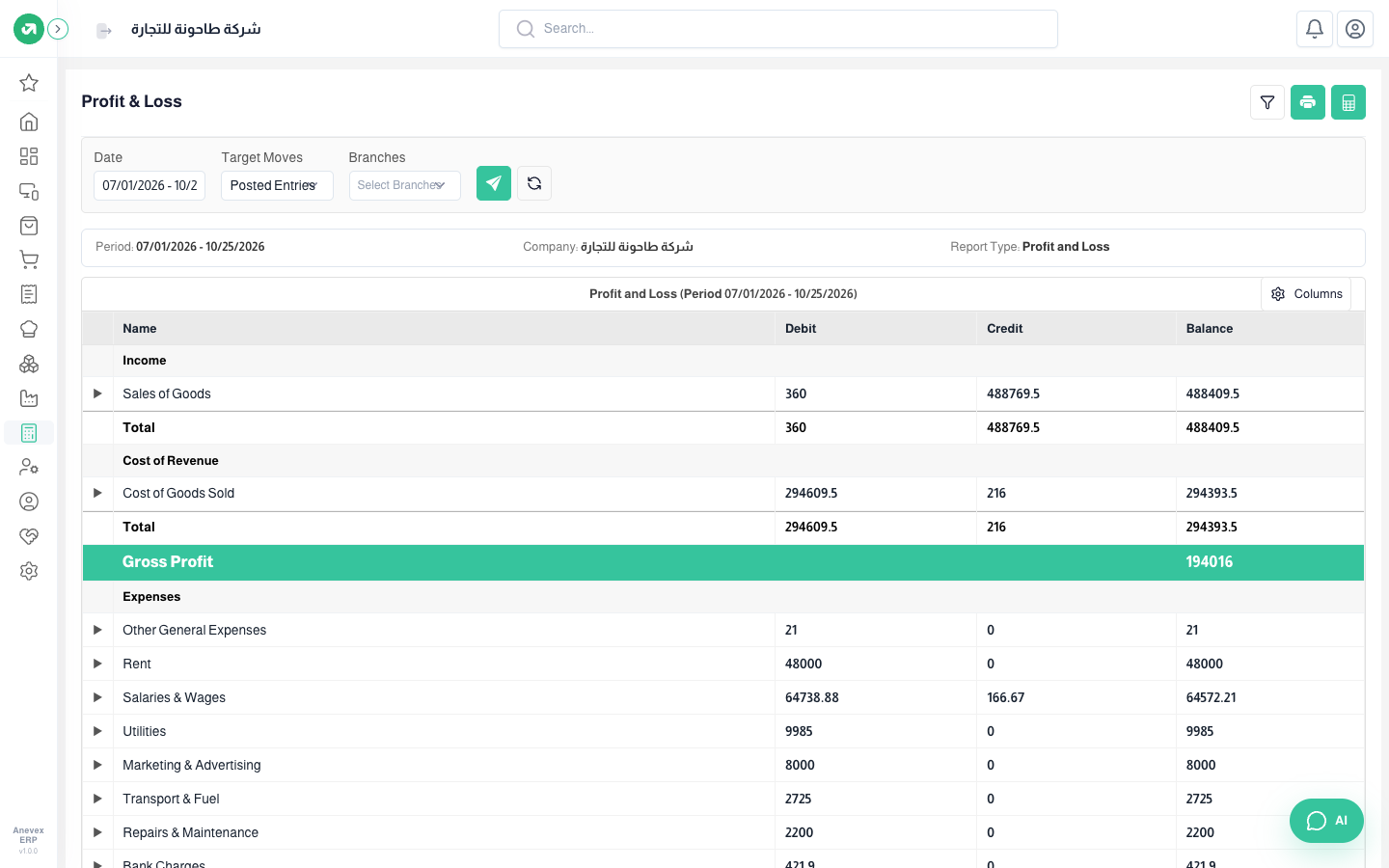This screenshot has width=1389, height=868.
Task: Open the user-with-gear icon in the sidebar
Action: [29, 467]
